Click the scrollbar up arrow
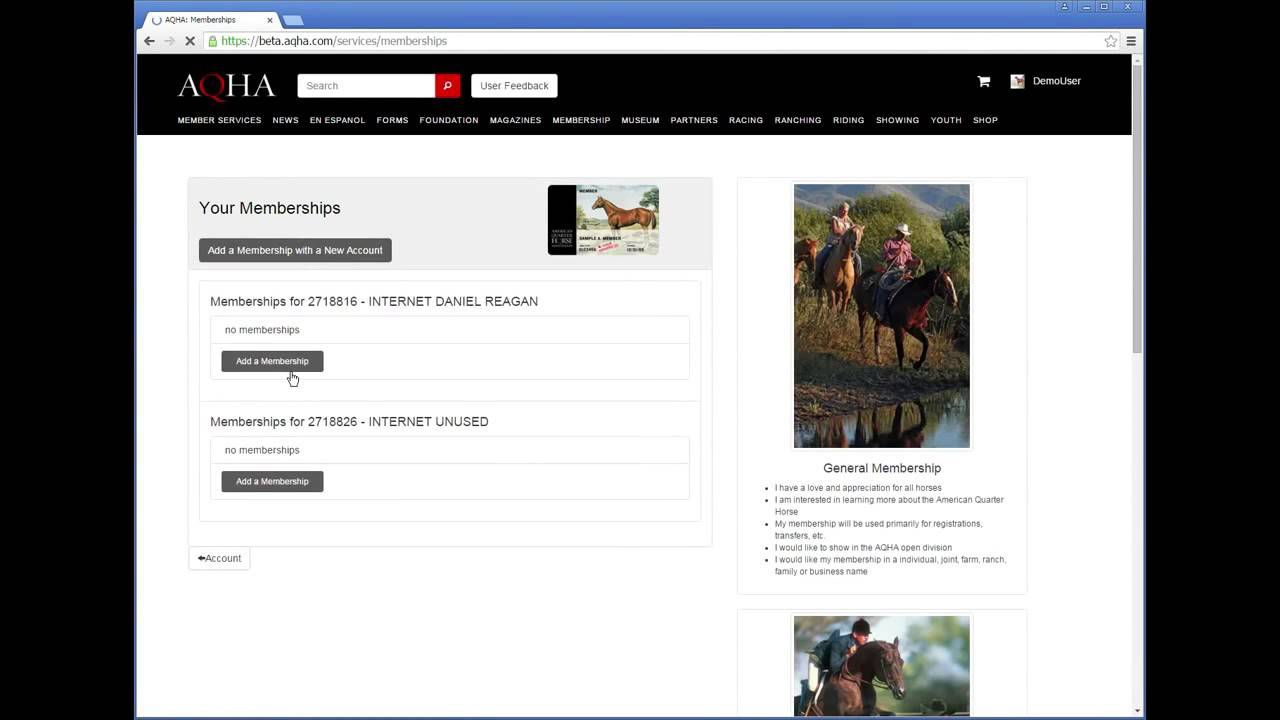This screenshot has height=720, width=1280. [x=1137, y=61]
